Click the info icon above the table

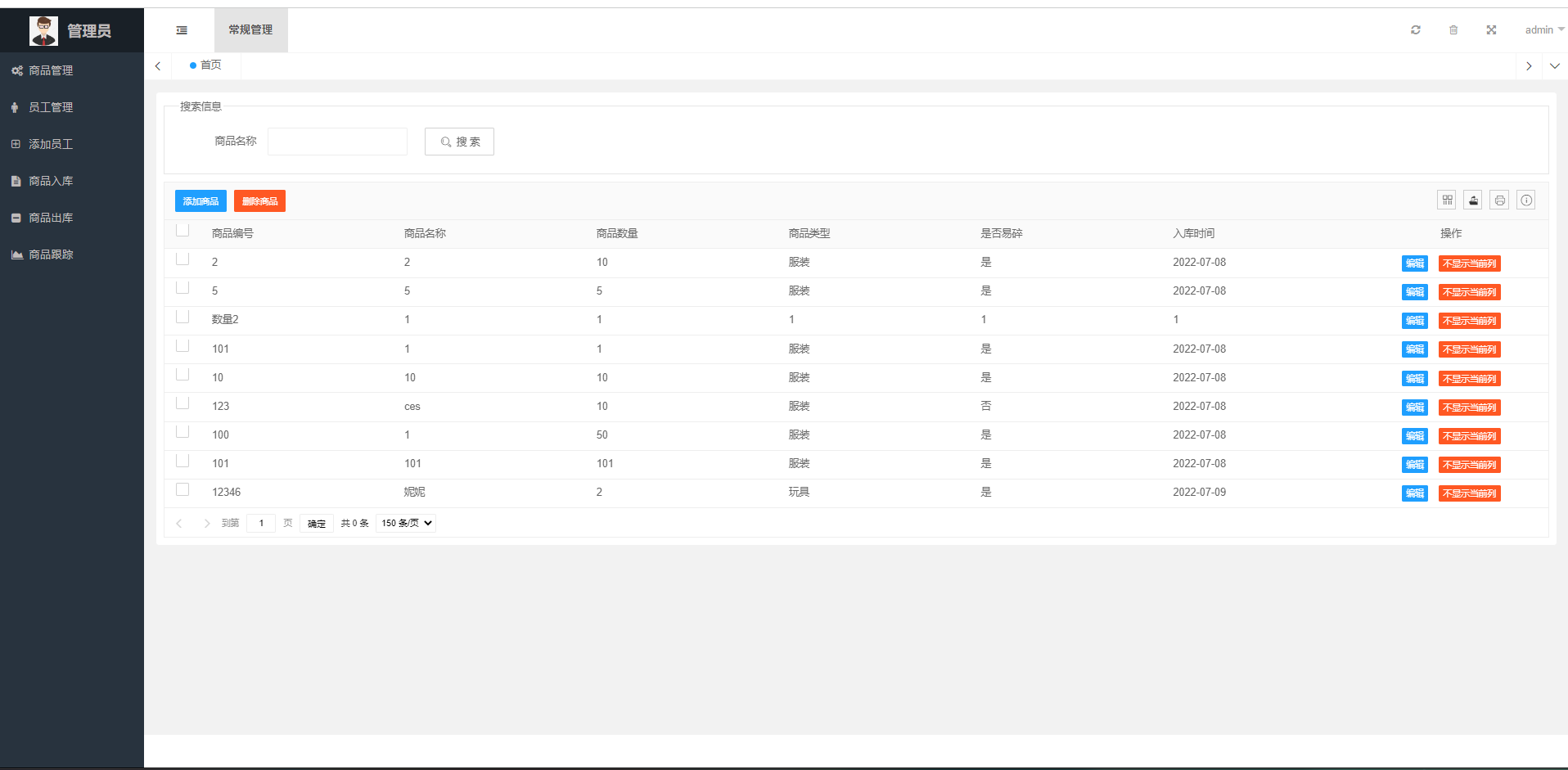click(x=1526, y=200)
